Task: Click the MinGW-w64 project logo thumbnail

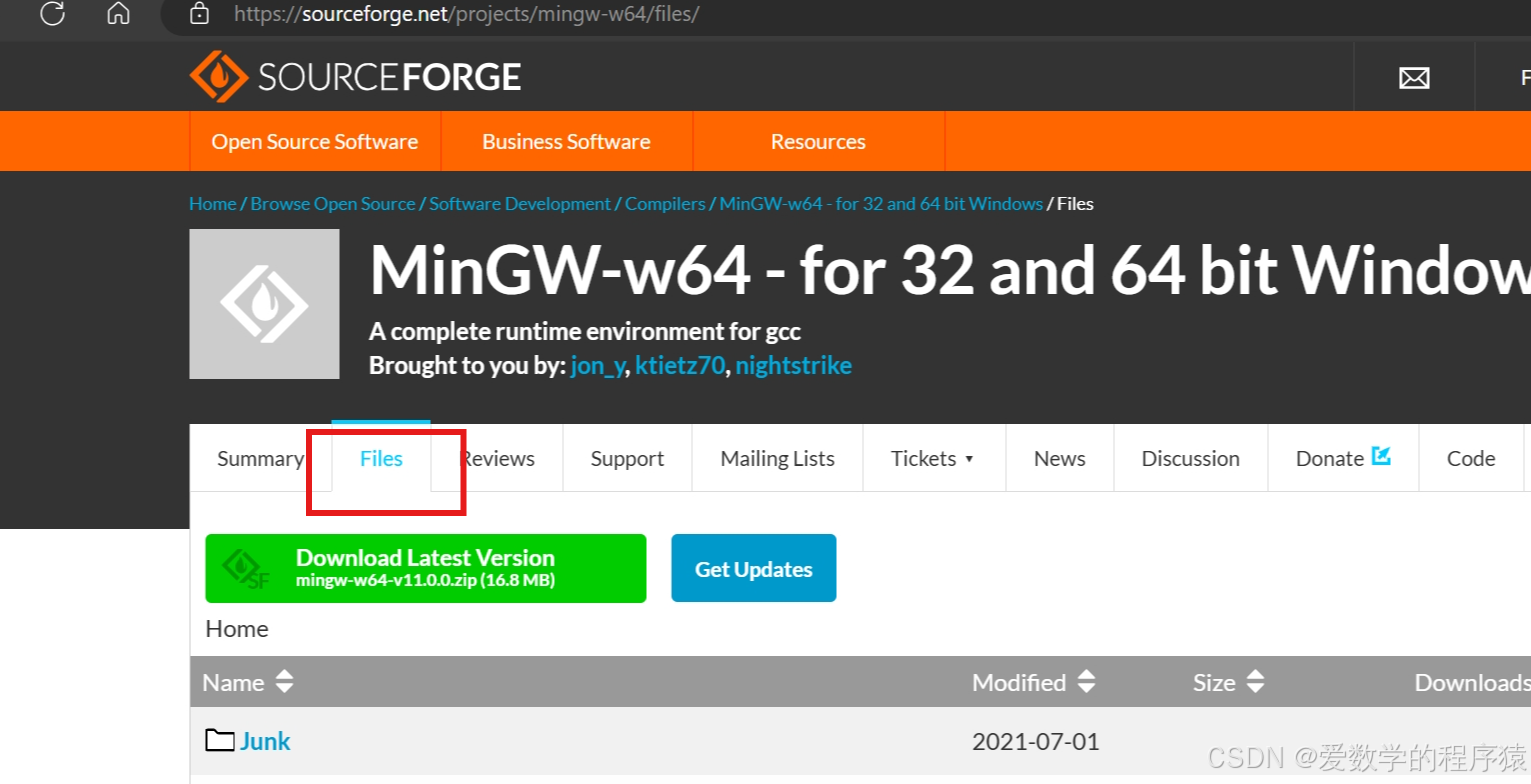Action: (x=264, y=304)
